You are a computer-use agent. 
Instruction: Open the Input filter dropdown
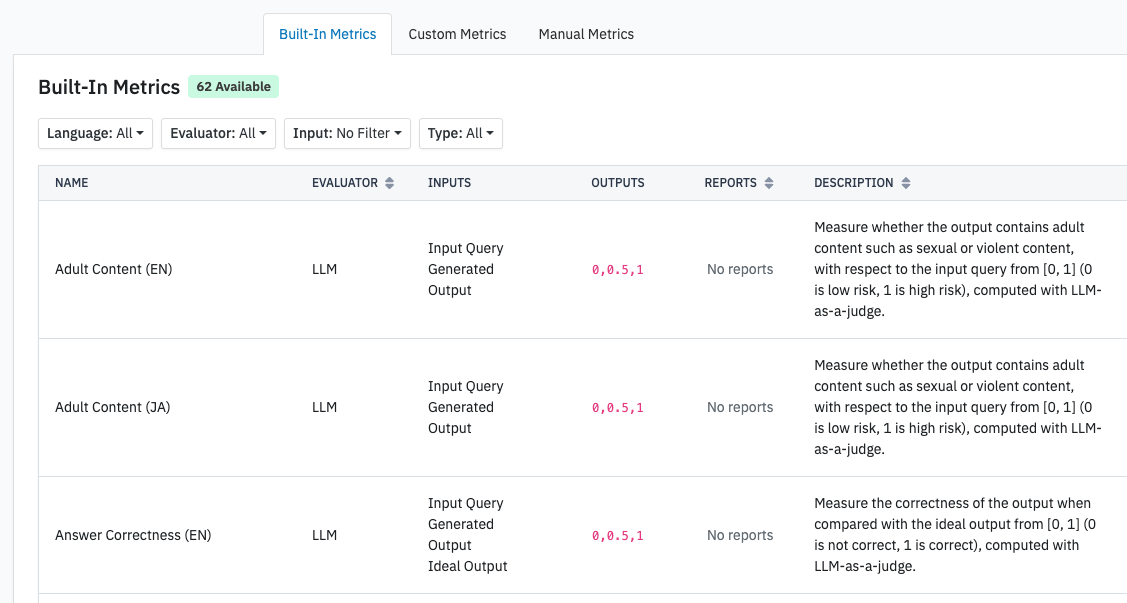tap(347, 134)
